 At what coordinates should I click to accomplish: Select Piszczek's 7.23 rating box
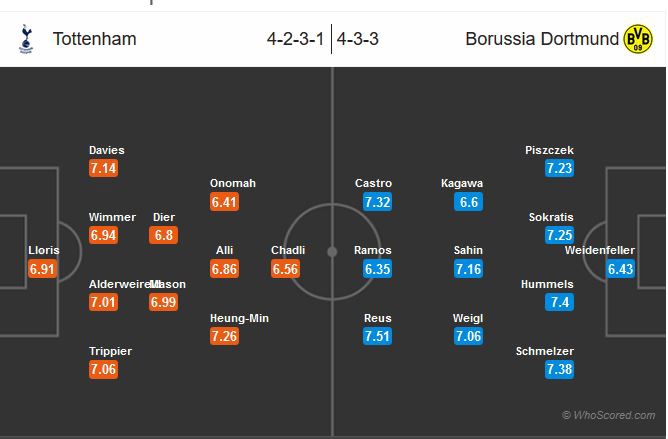[561, 168]
